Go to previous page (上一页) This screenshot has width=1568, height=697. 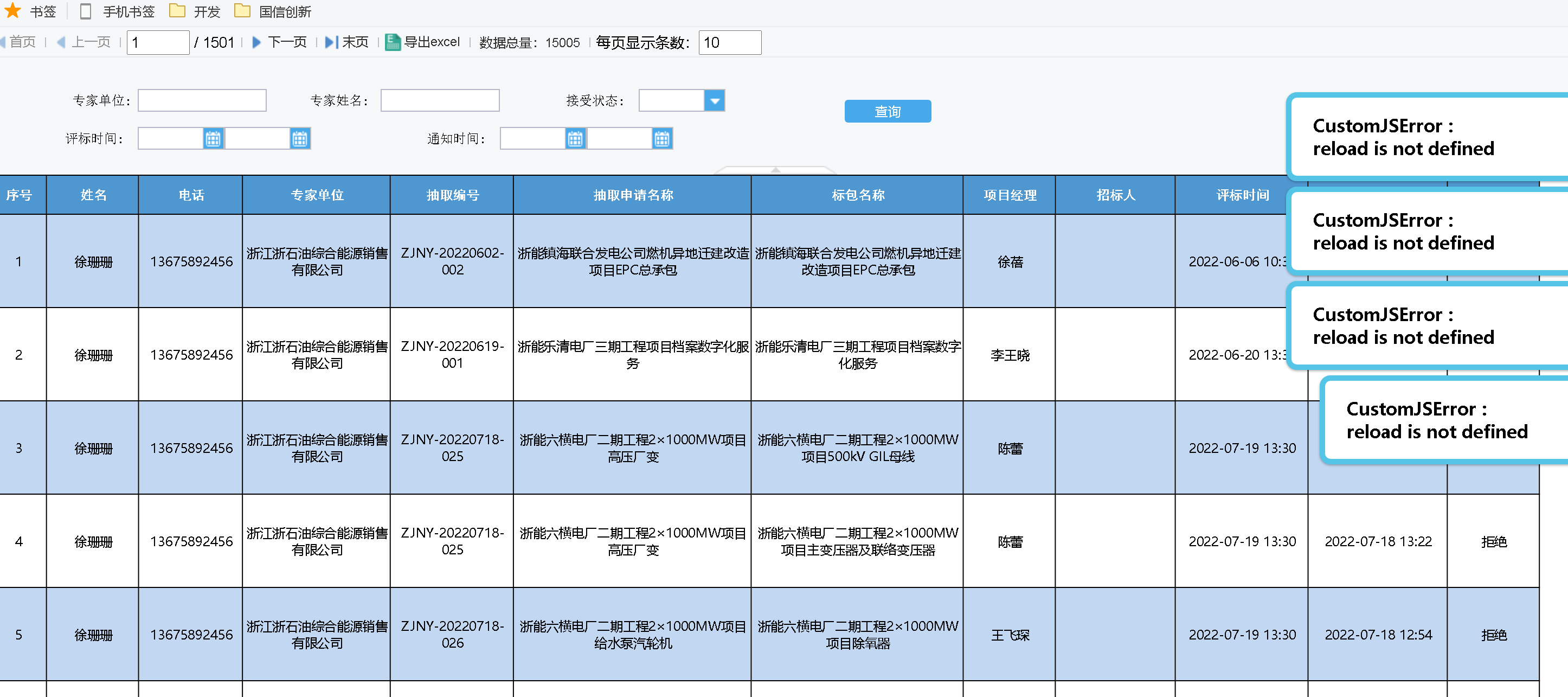(83, 42)
